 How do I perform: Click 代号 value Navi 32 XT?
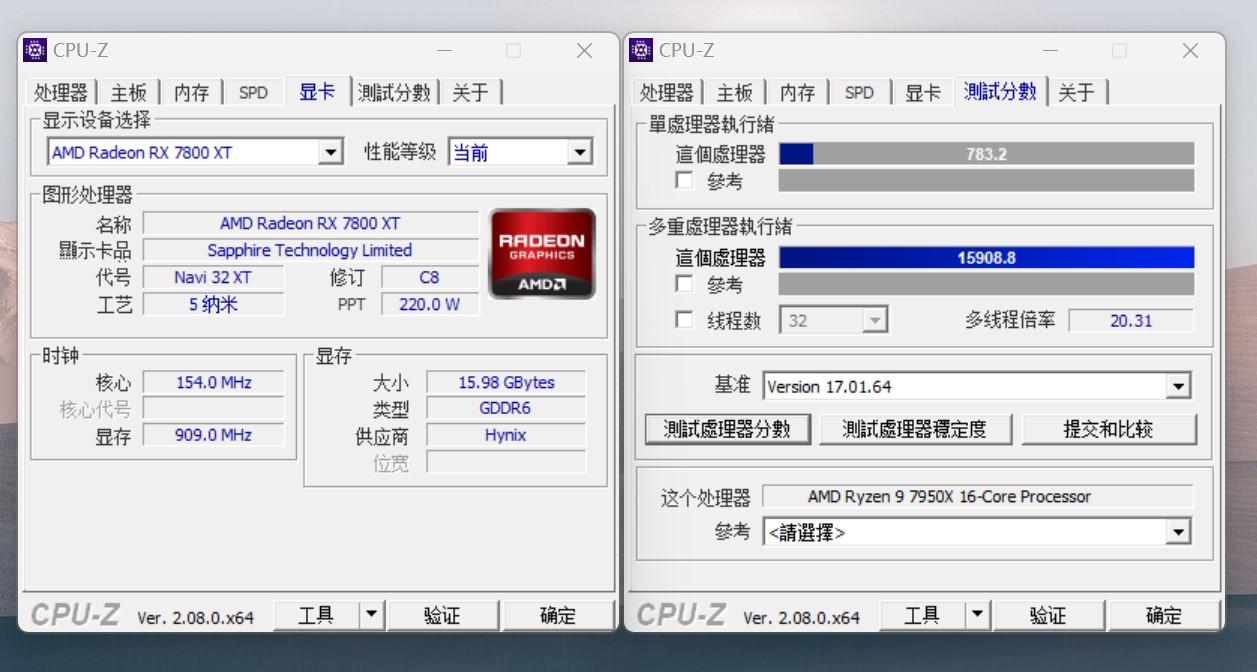pos(213,277)
